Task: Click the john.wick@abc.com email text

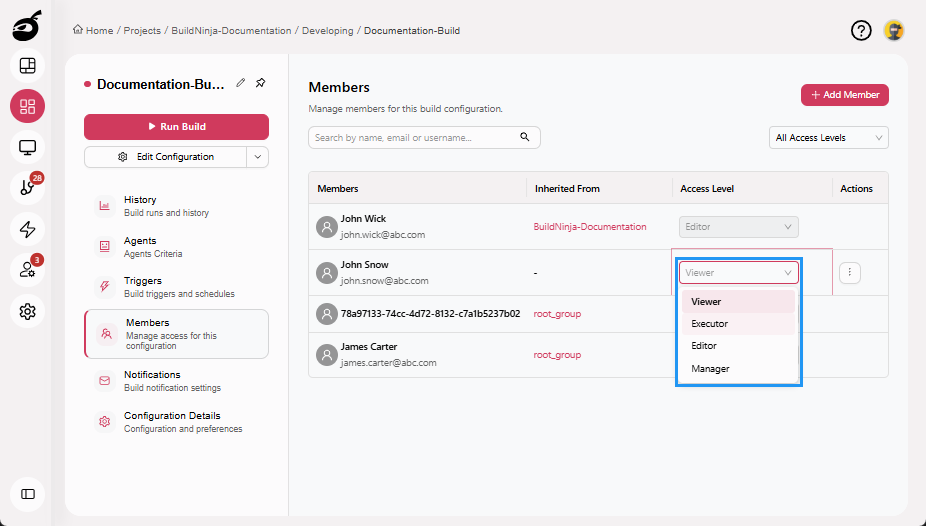Action: pos(383,234)
